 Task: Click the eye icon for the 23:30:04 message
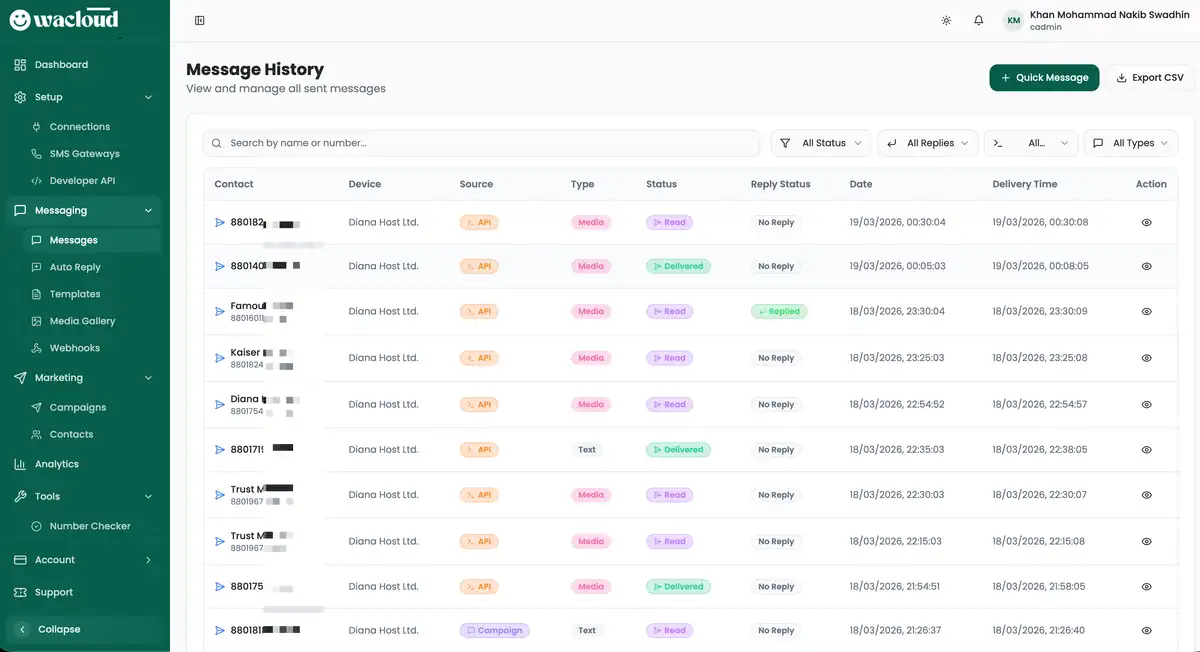pos(1146,312)
